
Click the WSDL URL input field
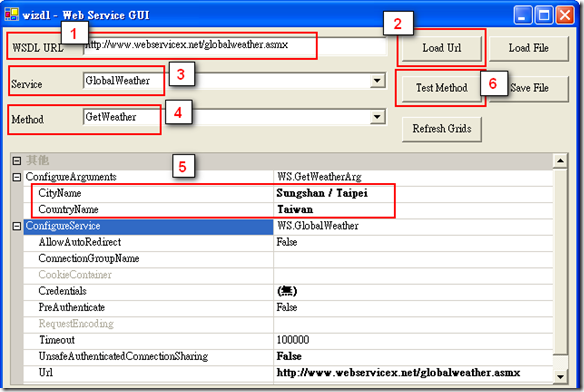235,46
